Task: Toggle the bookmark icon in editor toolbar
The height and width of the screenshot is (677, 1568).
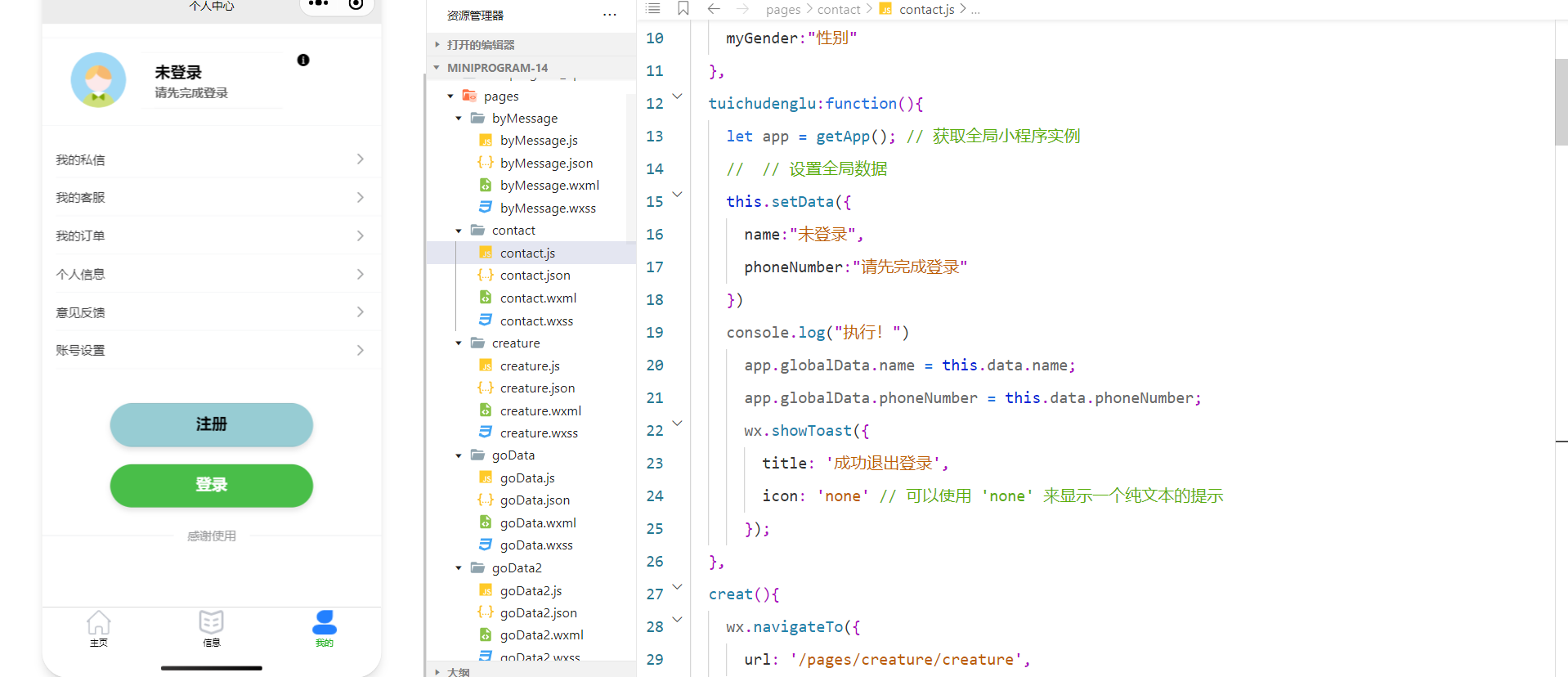Action: (683, 8)
